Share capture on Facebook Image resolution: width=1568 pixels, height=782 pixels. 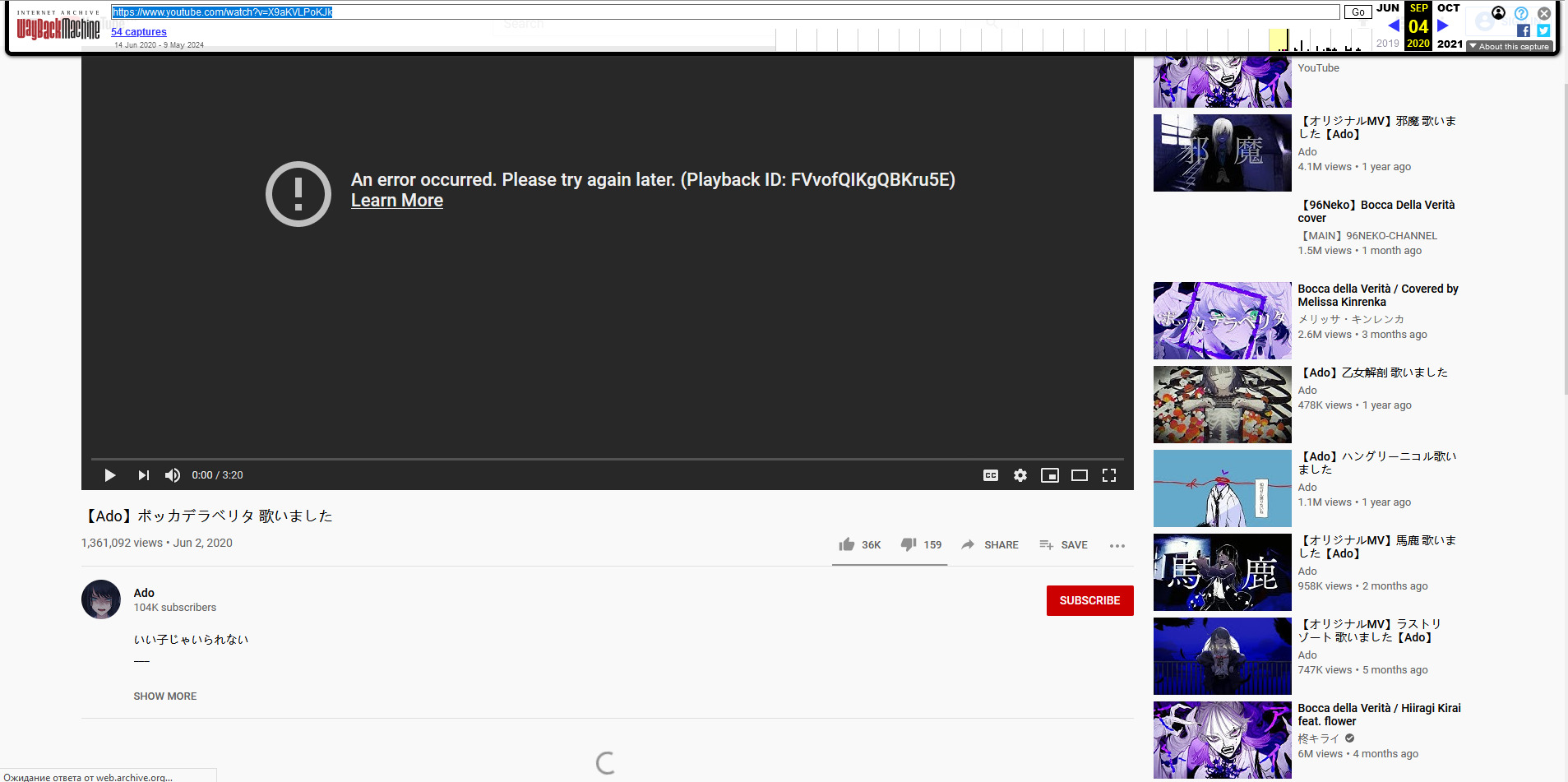(1524, 30)
